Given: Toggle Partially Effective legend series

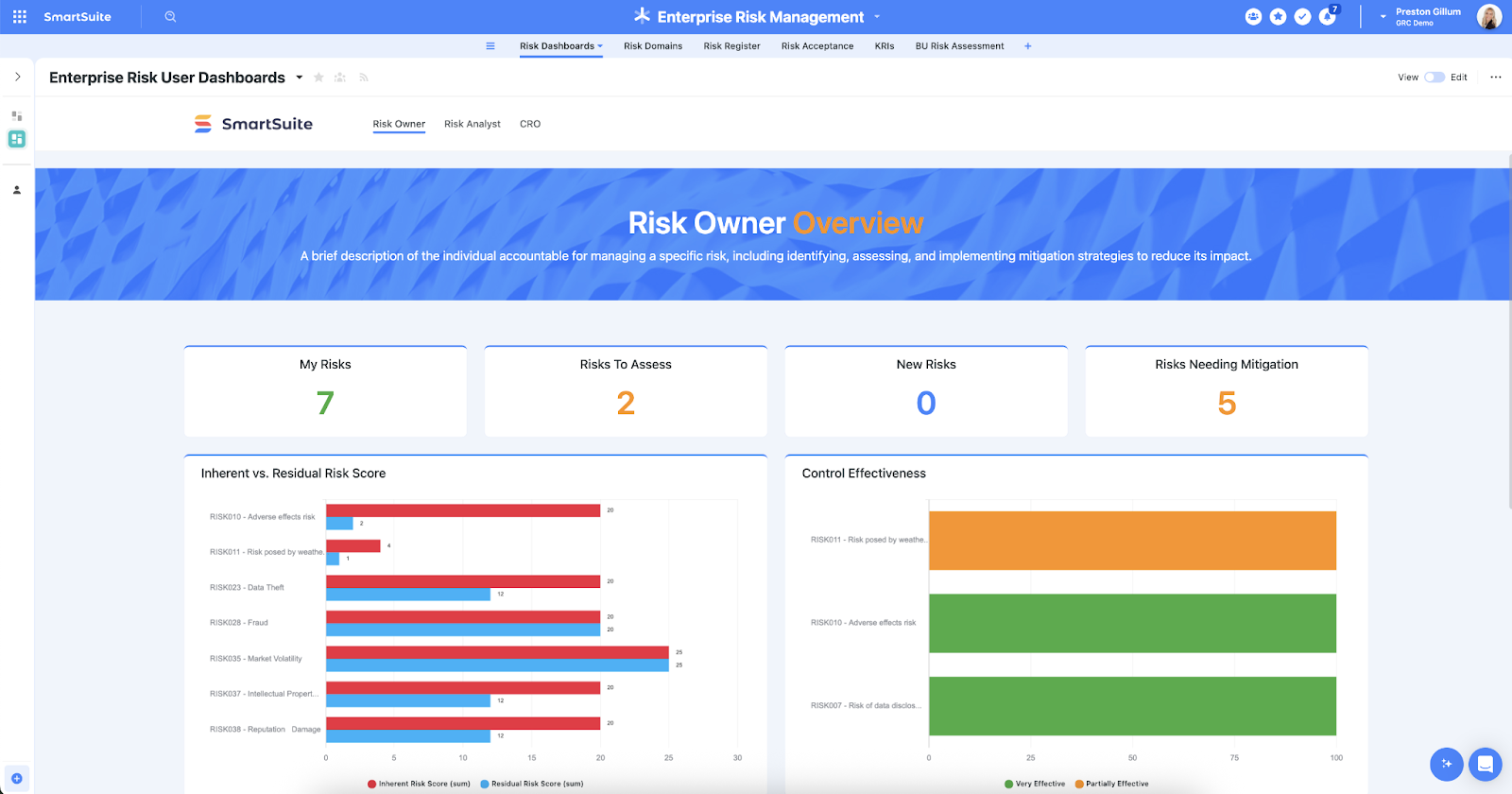Looking at the screenshot, I should 1111,784.
